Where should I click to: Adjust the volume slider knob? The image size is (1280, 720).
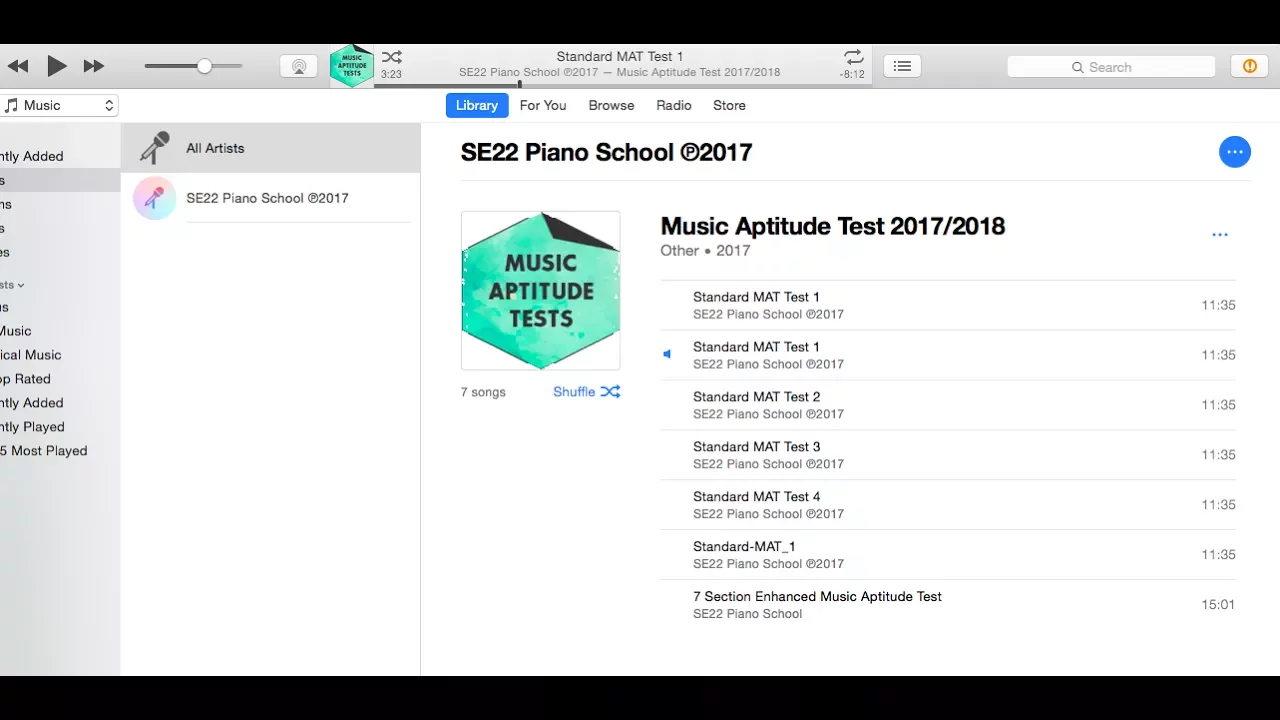pyautogui.click(x=204, y=66)
